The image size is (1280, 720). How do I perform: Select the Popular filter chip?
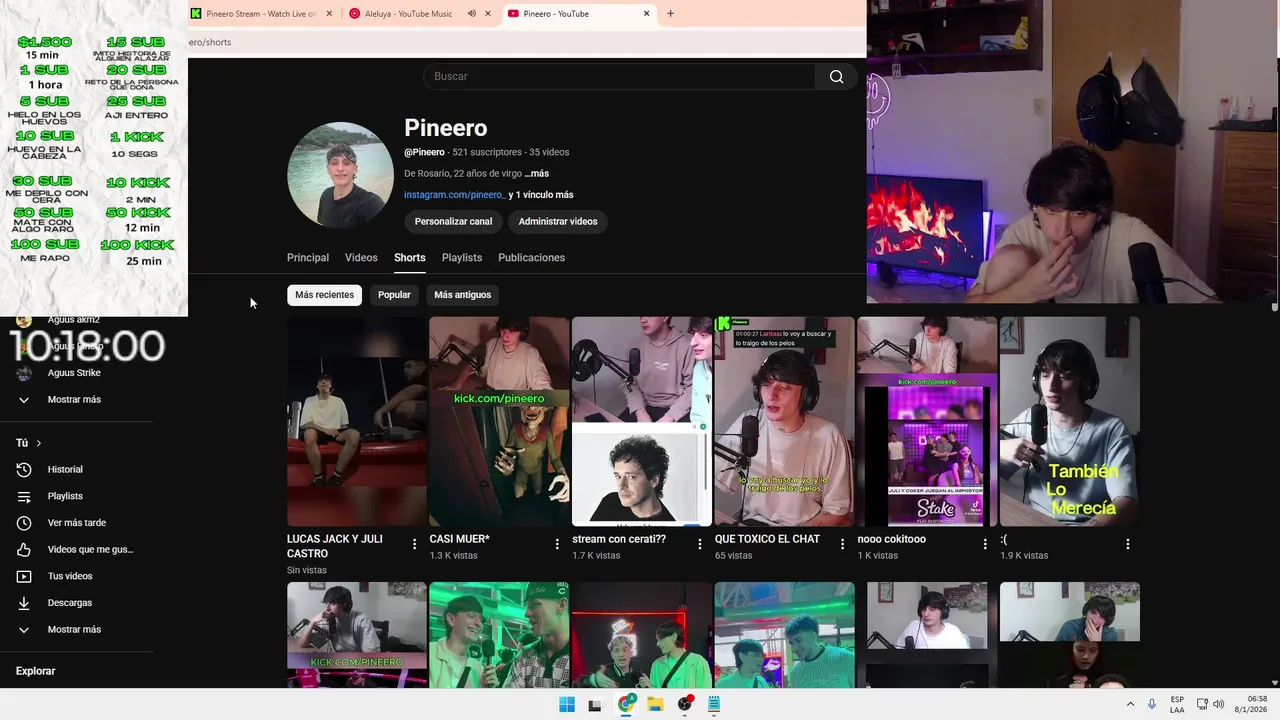(394, 295)
